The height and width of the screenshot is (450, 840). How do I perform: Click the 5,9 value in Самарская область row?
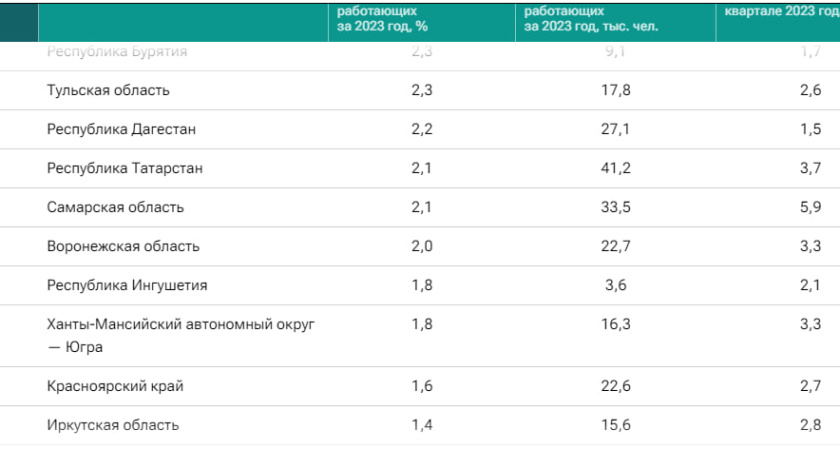coord(811,207)
